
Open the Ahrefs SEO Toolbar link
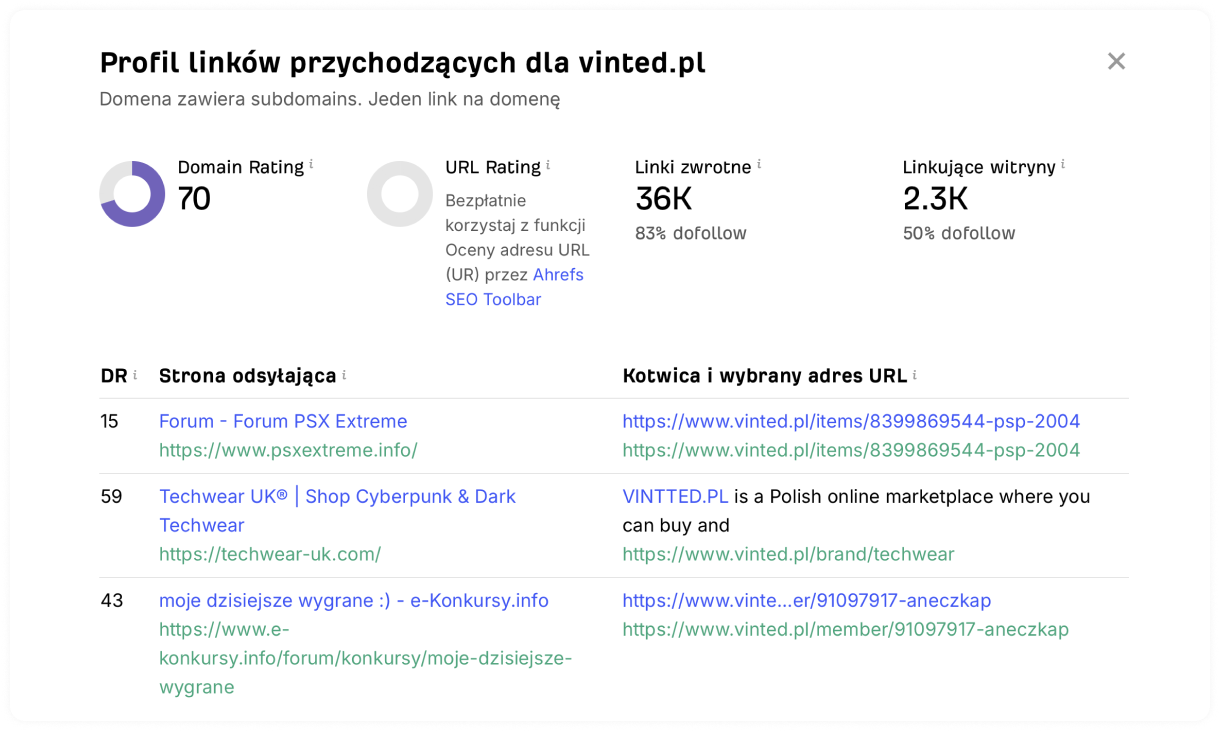(x=514, y=287)
